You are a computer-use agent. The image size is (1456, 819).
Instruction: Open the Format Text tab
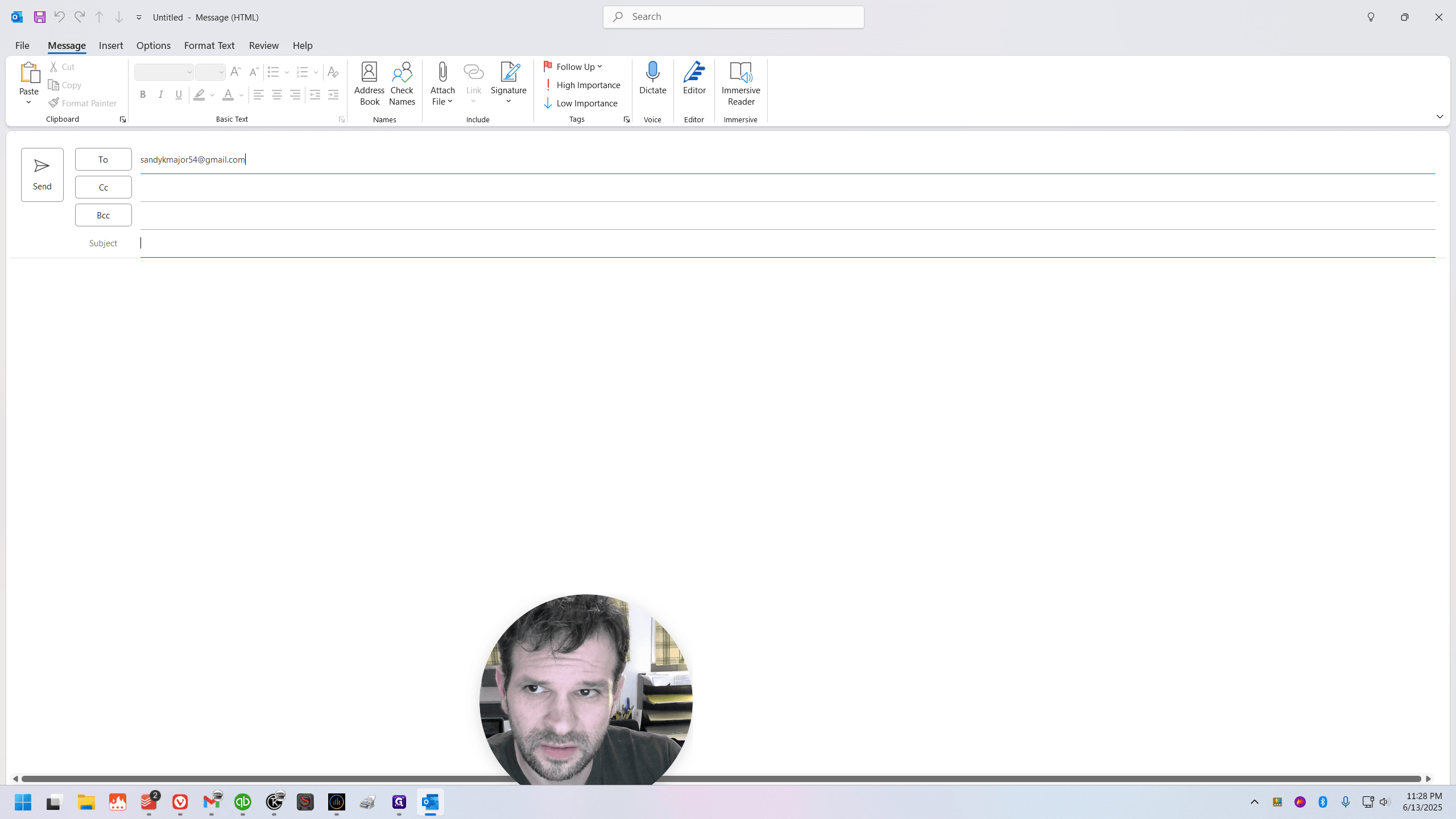coord(209,45)
